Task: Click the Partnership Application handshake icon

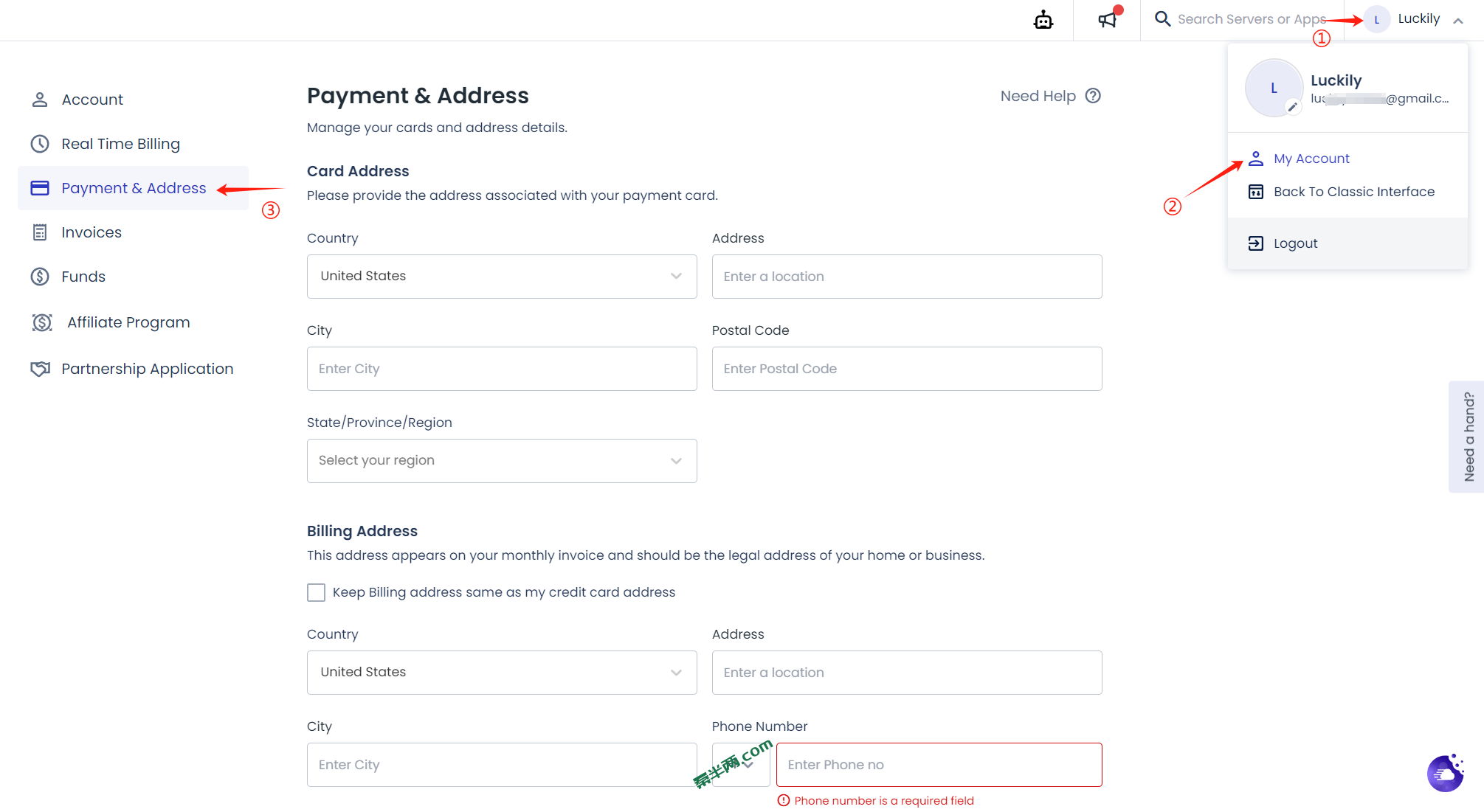Action: click(x=40, y=369)
